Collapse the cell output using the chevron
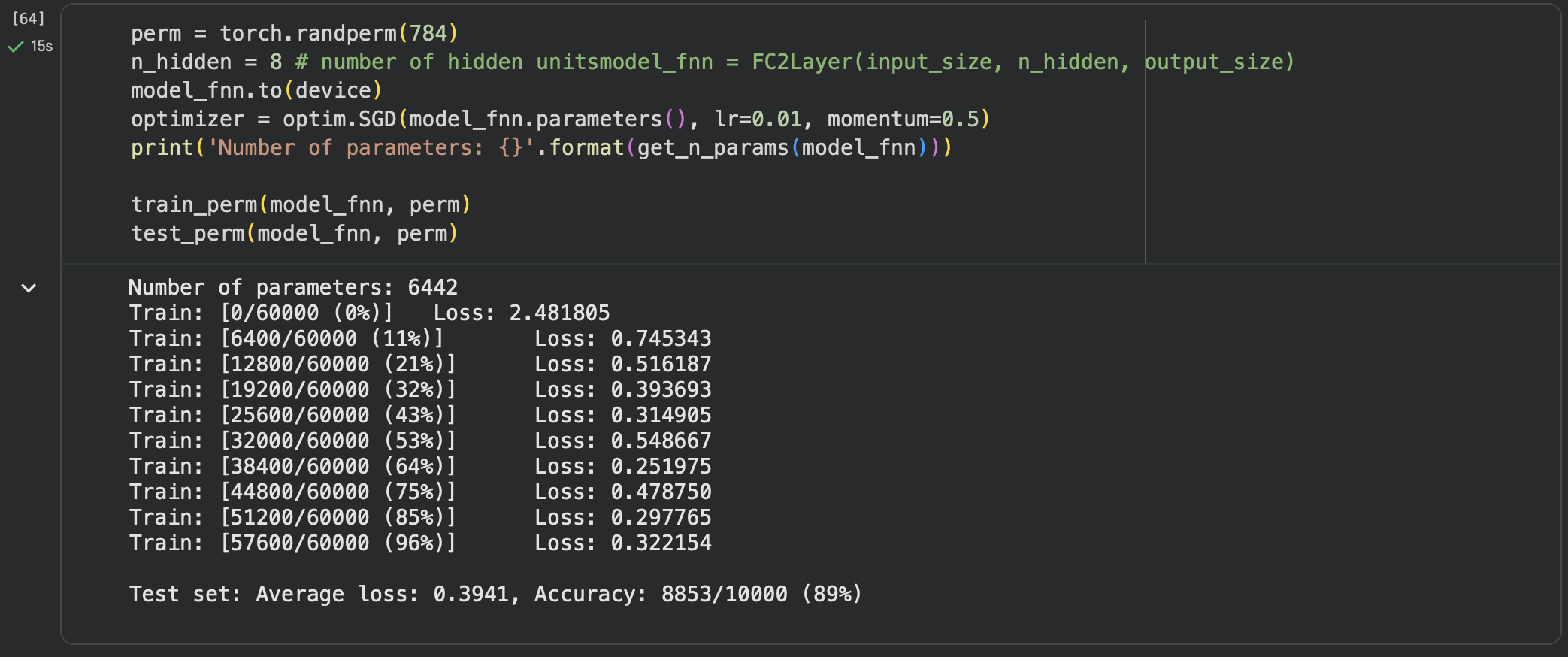 coord(29,288)
